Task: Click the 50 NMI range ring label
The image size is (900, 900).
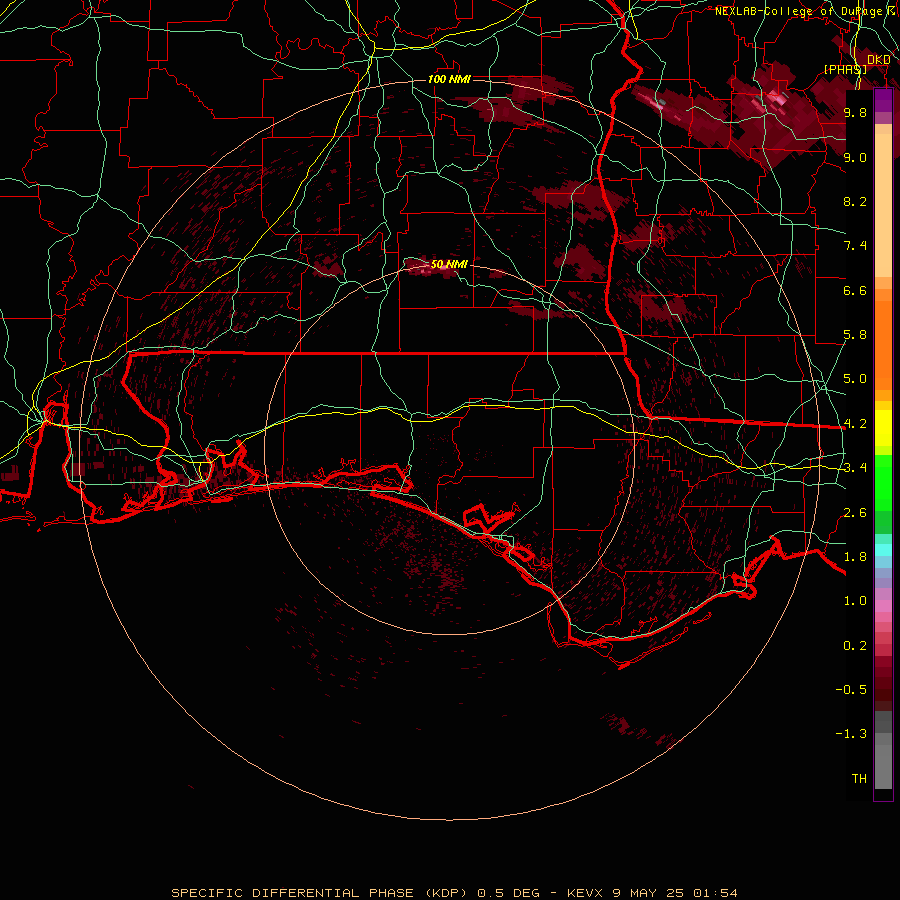Action: [x=449, y=264]
